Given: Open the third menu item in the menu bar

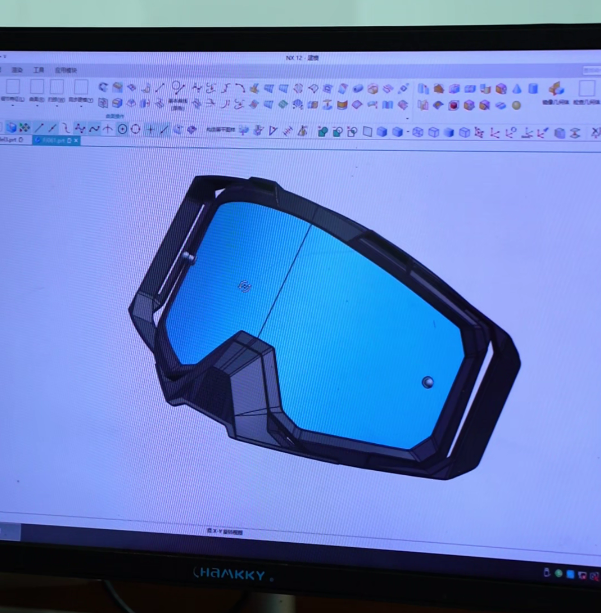Looking at the screenshot, I should click(38, 70).
